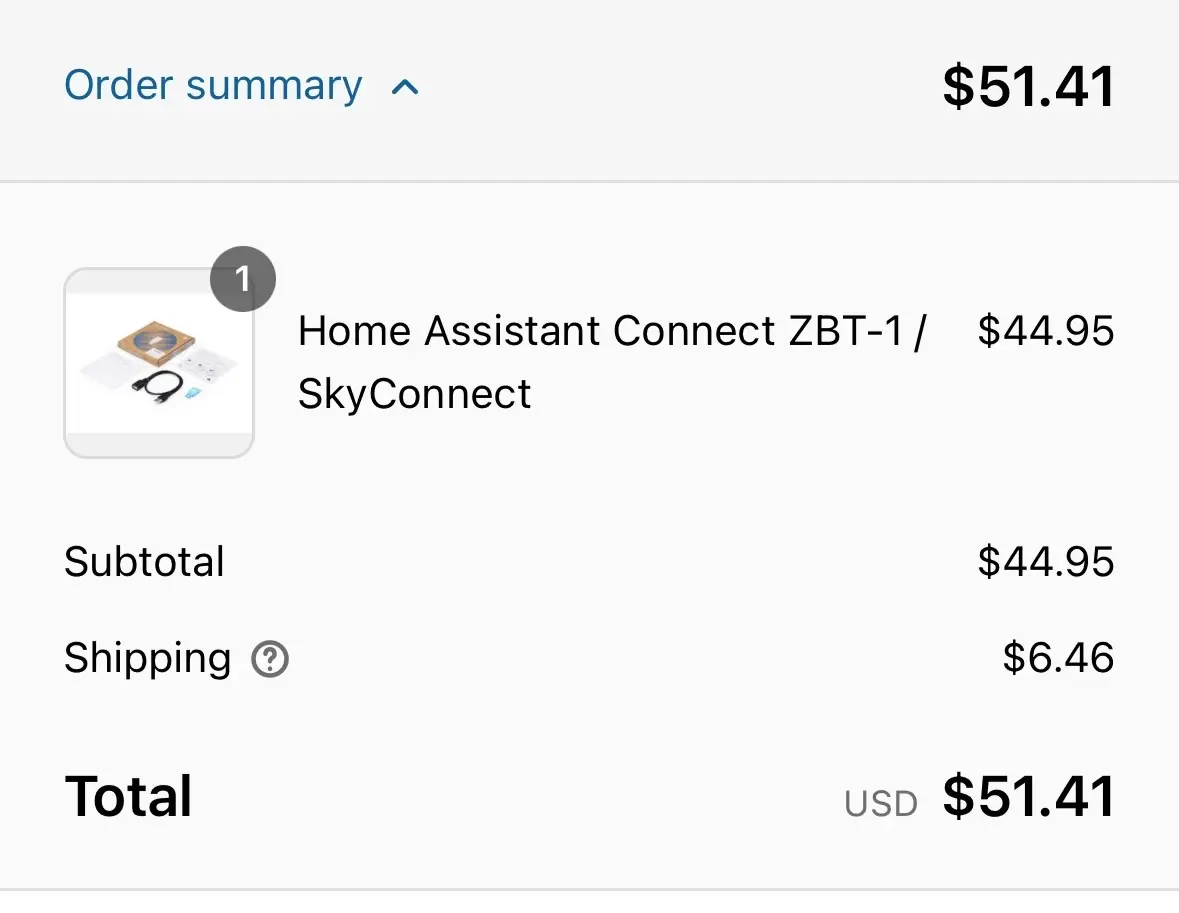Click the bold Total label
Screen dimensions: 1179x913
[x=128, y=797]
